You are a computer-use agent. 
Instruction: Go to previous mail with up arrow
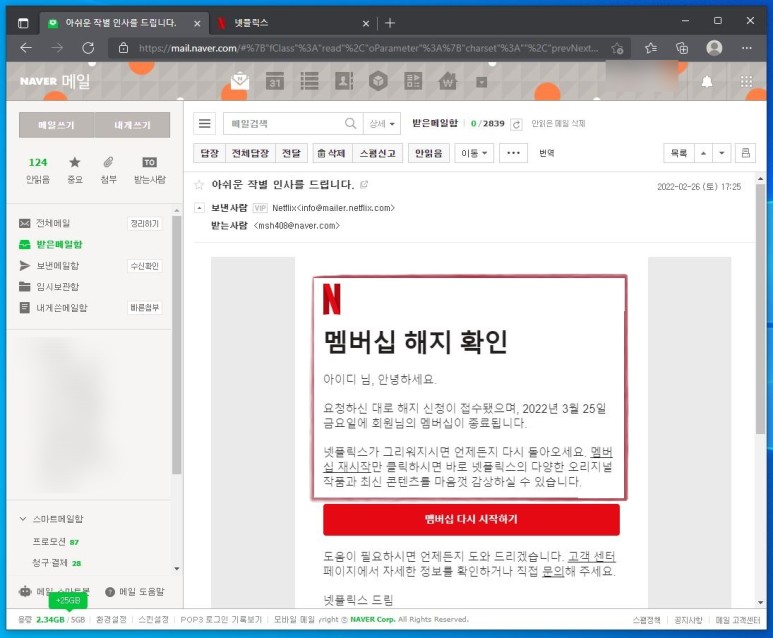[703, 153]
